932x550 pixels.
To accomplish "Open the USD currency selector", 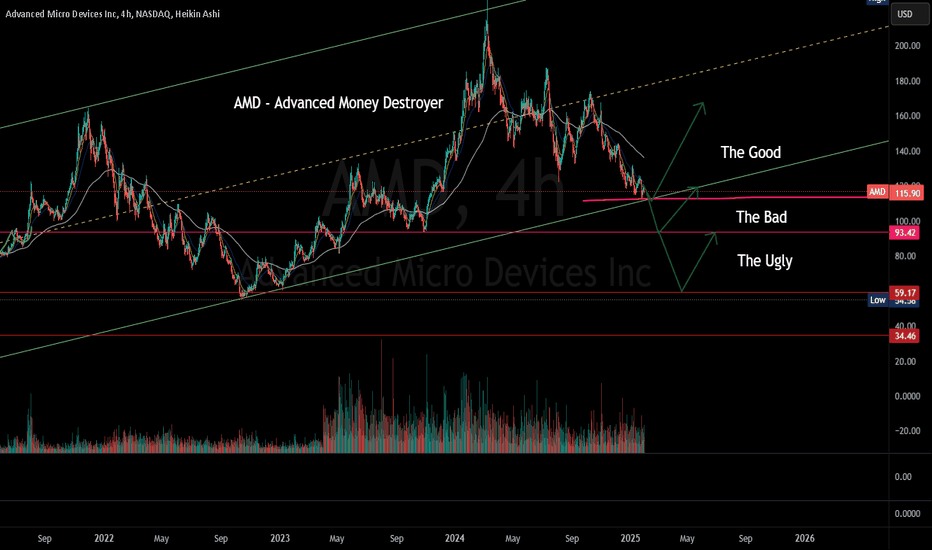I will (909, 14).
